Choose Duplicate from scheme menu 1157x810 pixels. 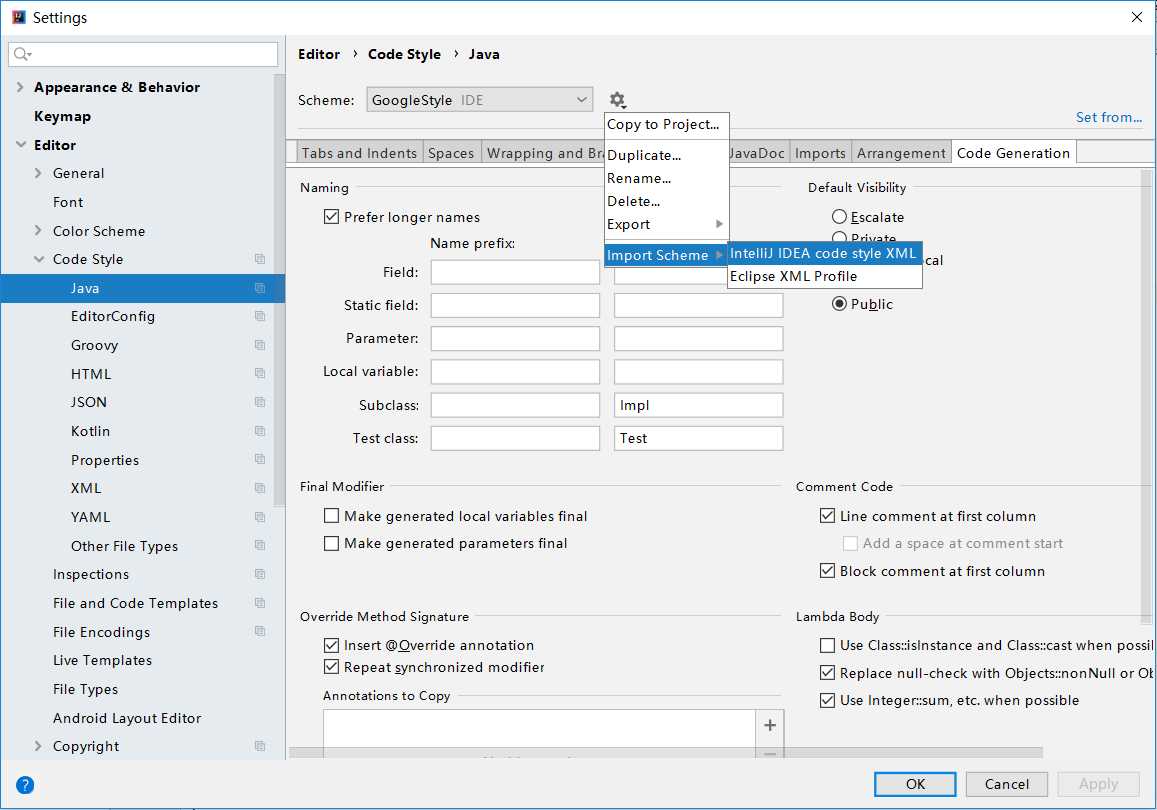(x=666, y=155)
